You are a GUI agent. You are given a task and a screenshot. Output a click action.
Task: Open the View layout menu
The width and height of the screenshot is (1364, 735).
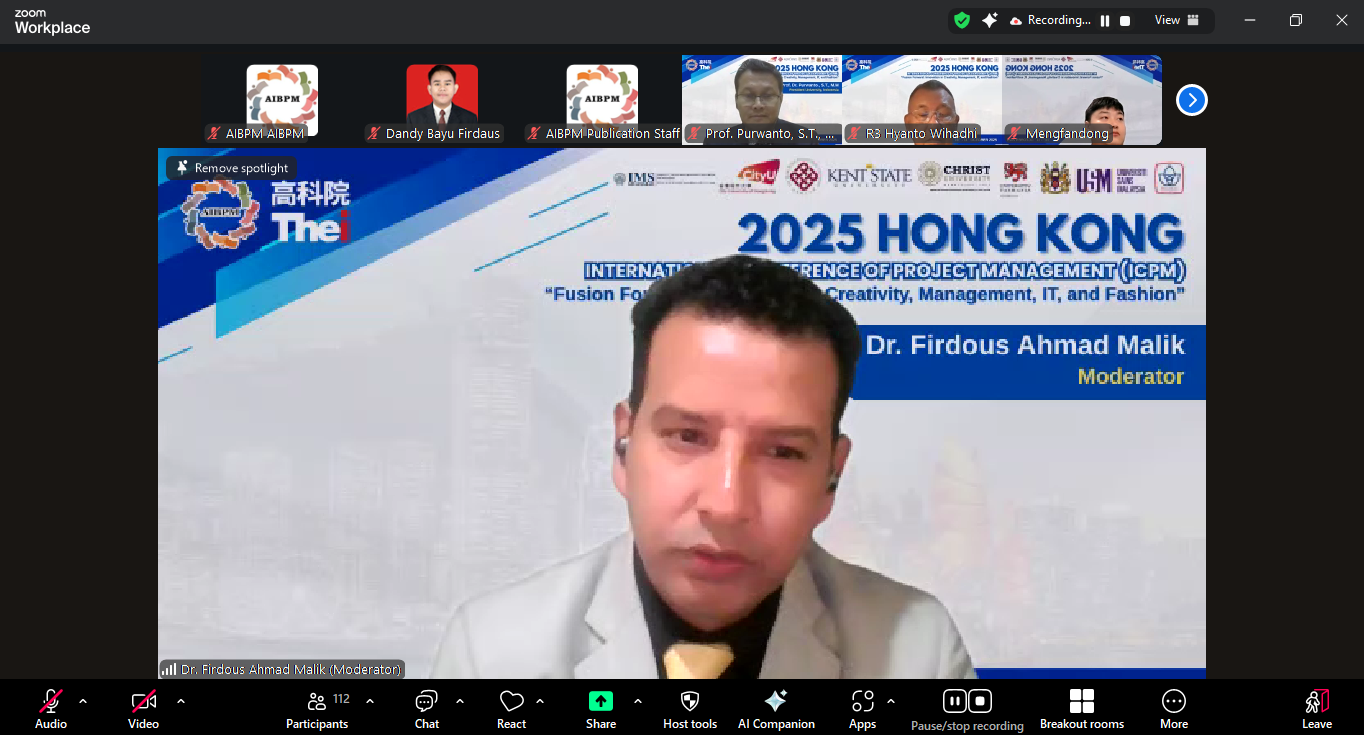coord(1177,20)
